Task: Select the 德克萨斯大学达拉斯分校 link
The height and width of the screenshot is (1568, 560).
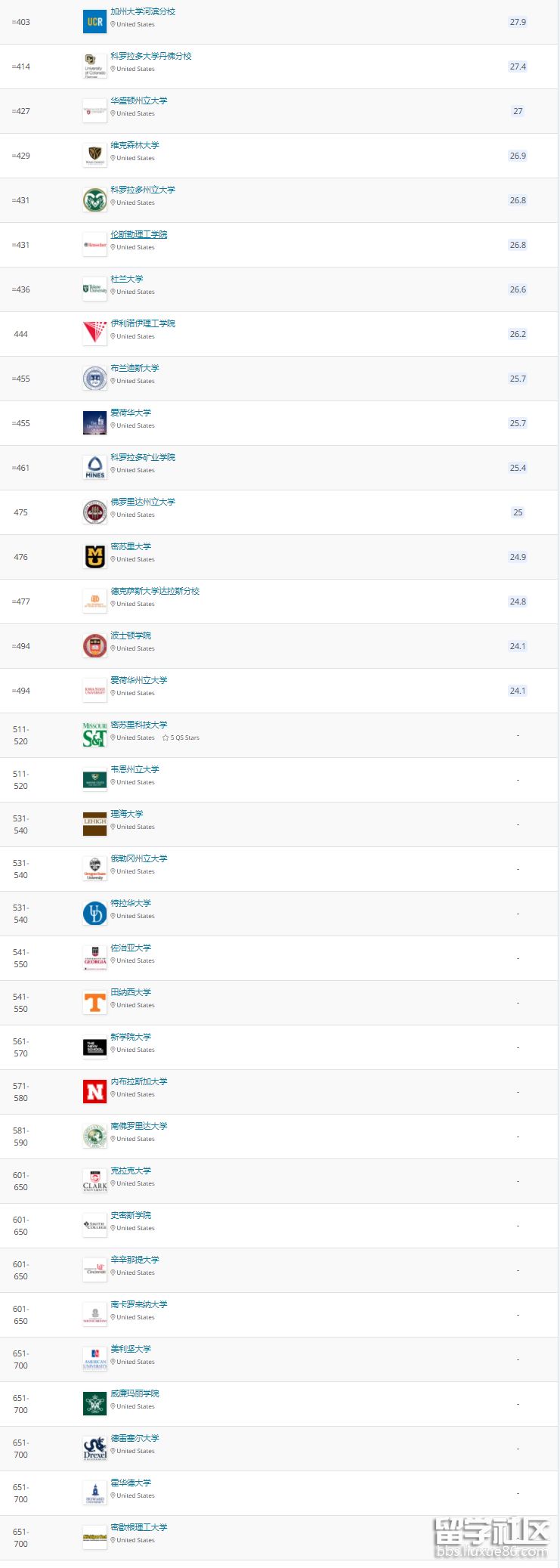Action: [155, 591]
